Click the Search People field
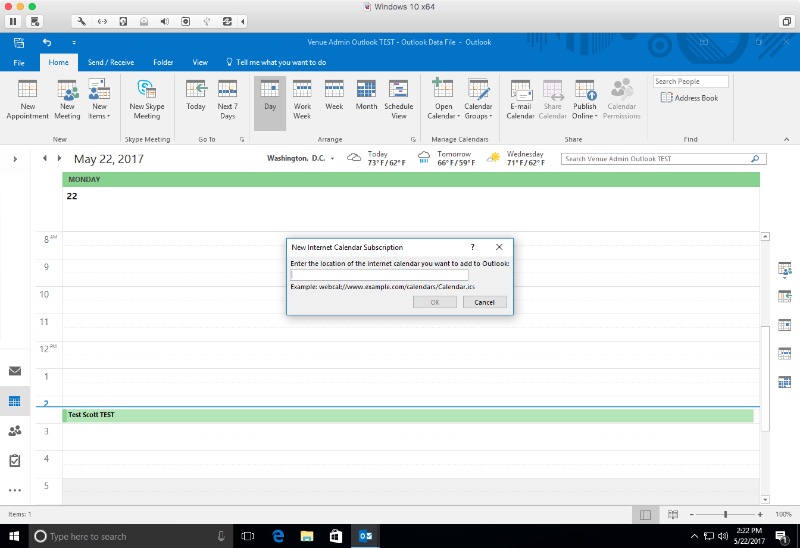 coord(691,81)
